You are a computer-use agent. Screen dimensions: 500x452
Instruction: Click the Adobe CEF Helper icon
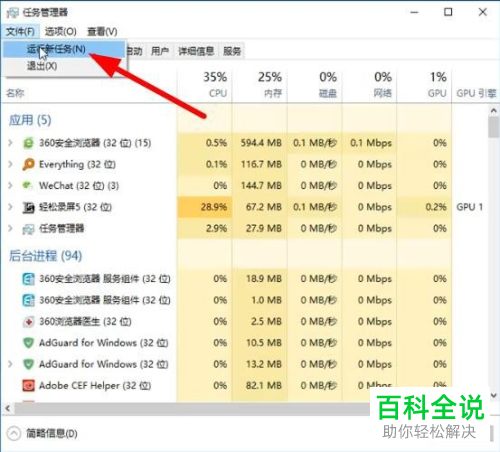tap(28, 386)
